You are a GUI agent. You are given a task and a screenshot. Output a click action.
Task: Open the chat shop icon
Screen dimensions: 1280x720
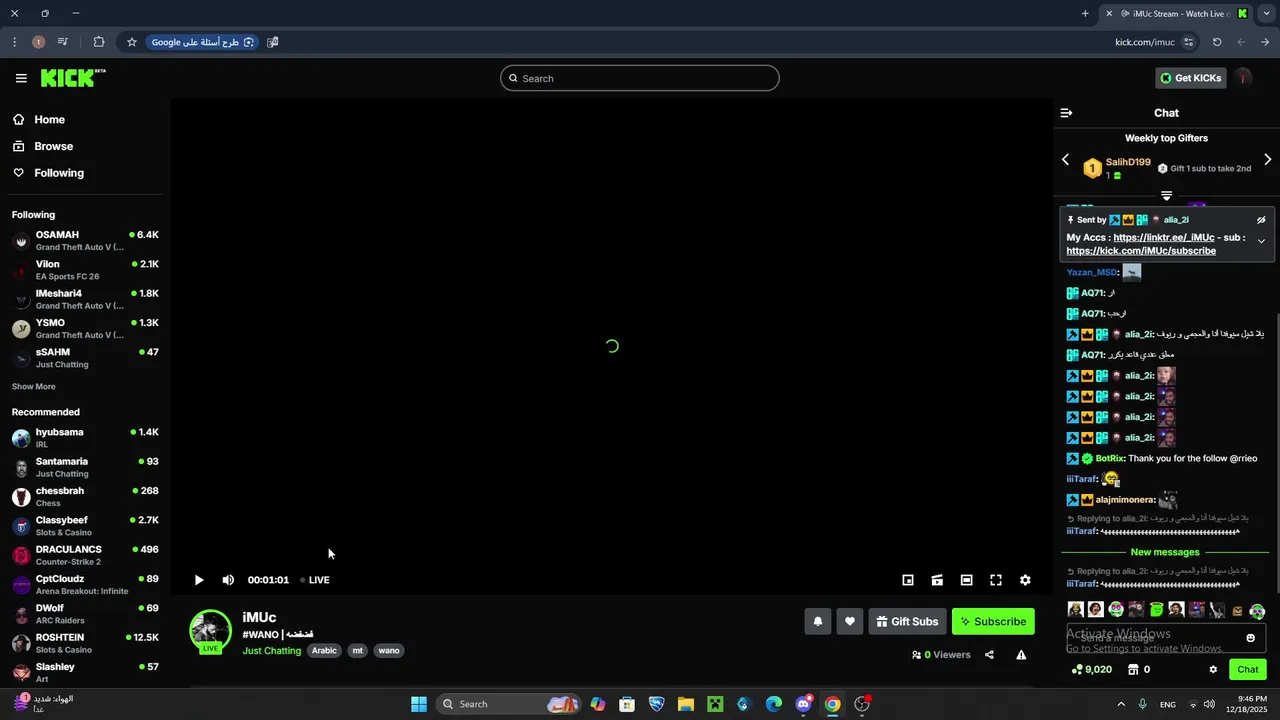1133,670
